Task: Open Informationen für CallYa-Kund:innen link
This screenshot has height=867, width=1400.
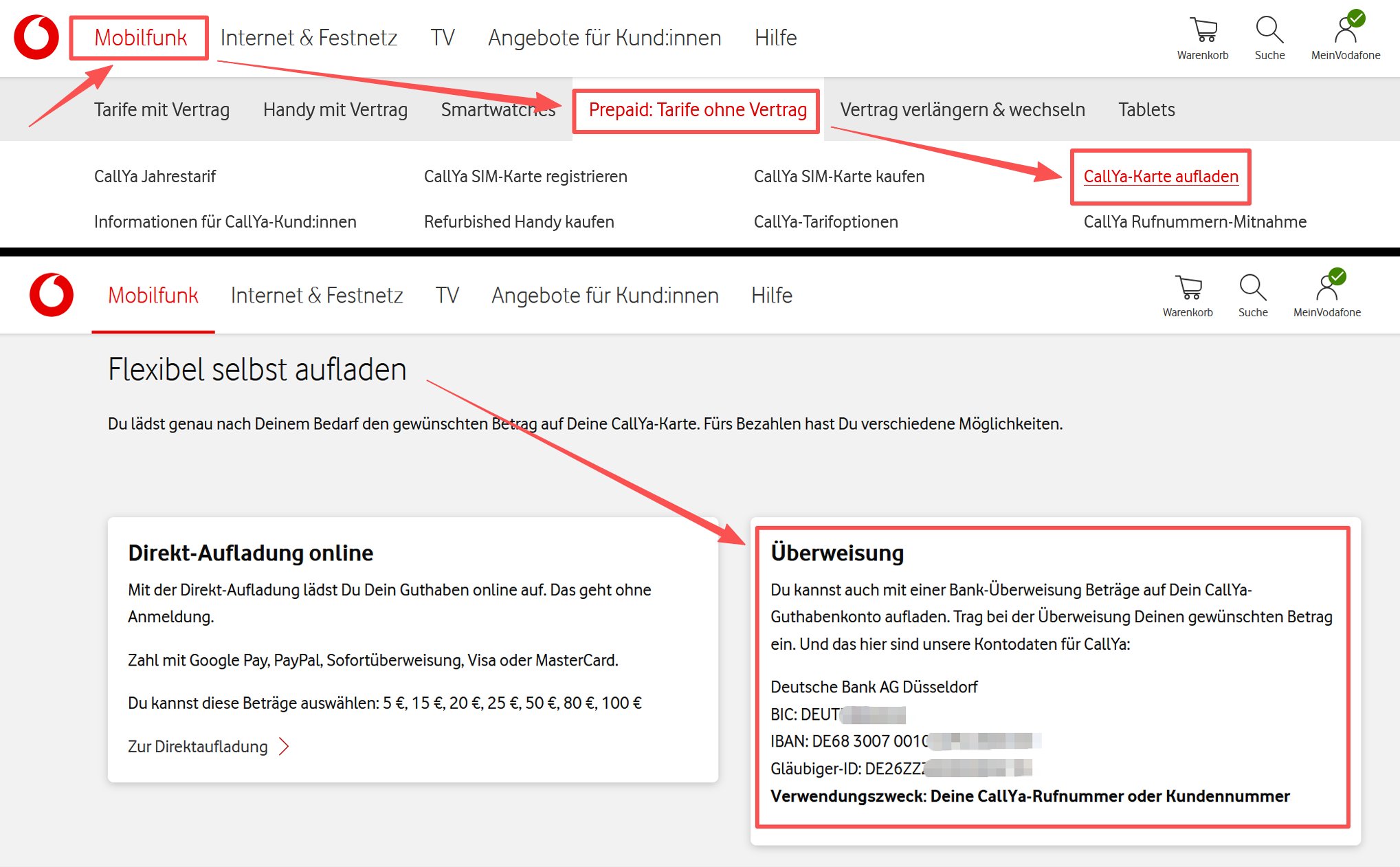Action: 225,221
